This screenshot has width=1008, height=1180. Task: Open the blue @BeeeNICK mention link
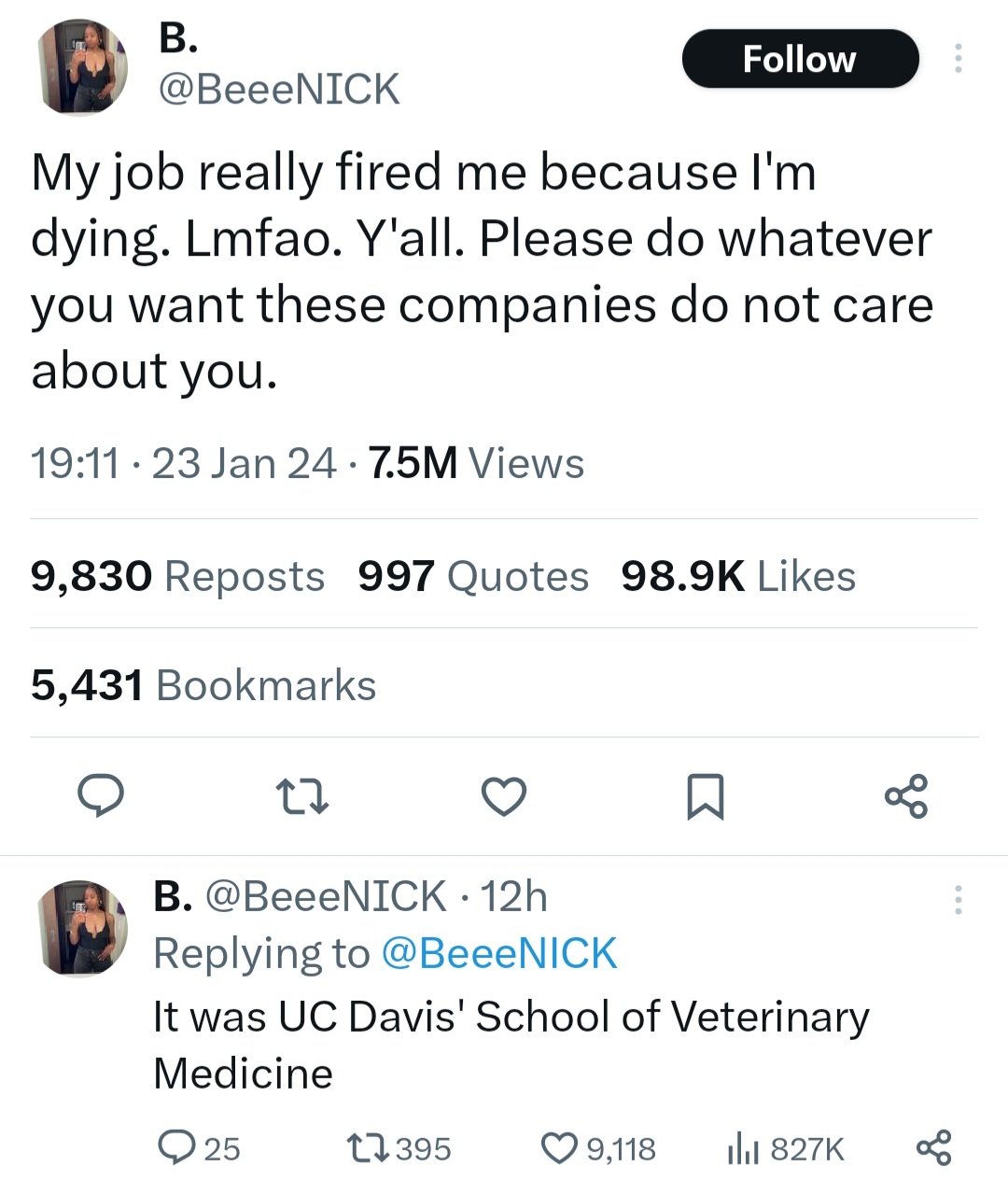(499, 953)
